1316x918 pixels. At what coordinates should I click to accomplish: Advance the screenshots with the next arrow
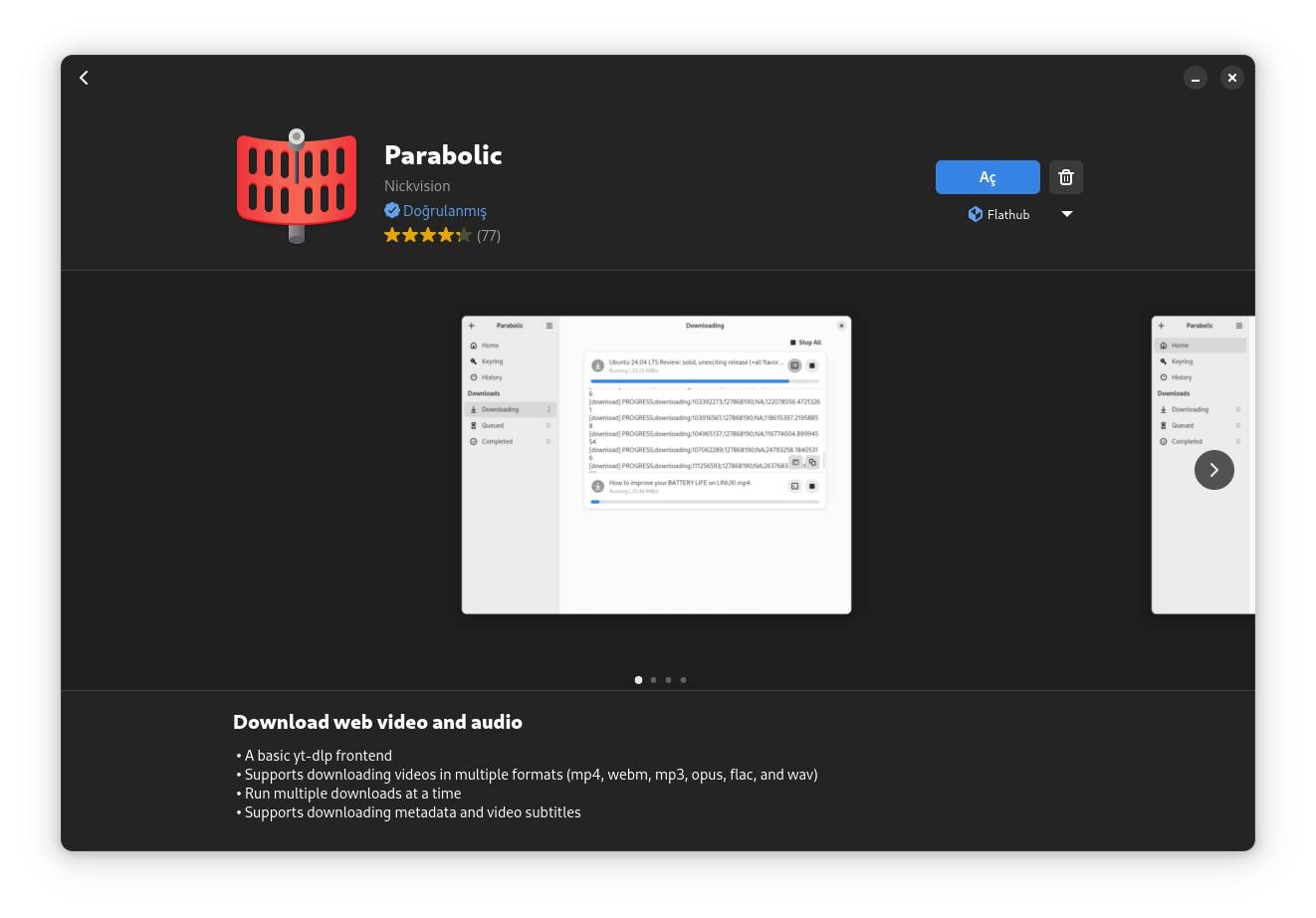[1213, 470]
